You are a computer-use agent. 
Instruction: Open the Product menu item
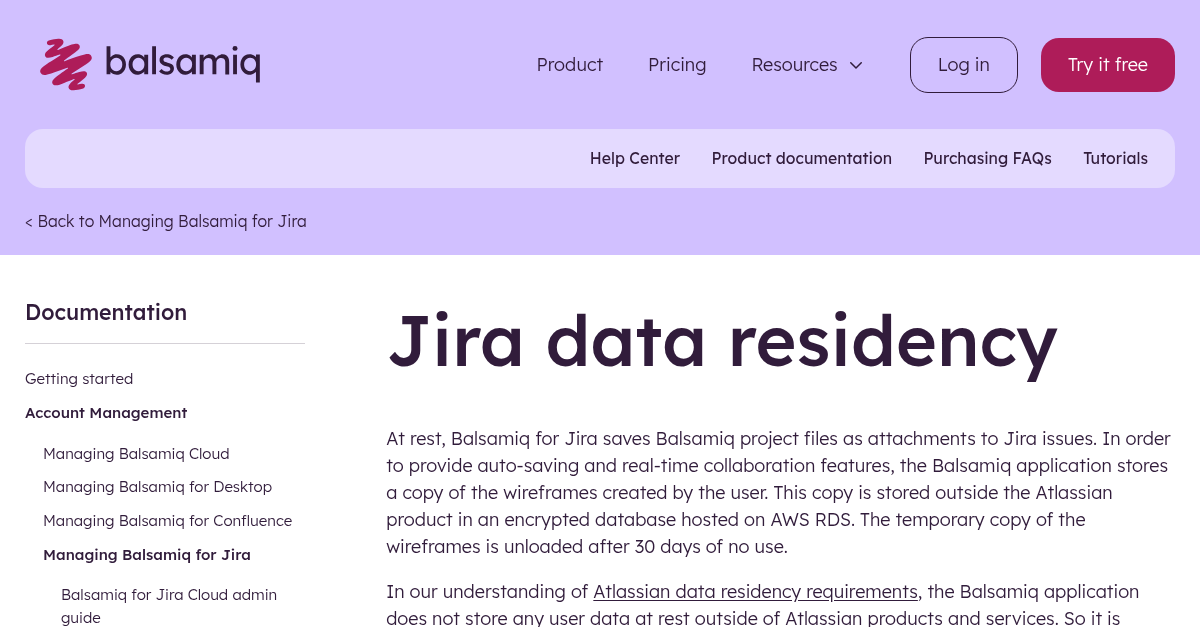569,65
